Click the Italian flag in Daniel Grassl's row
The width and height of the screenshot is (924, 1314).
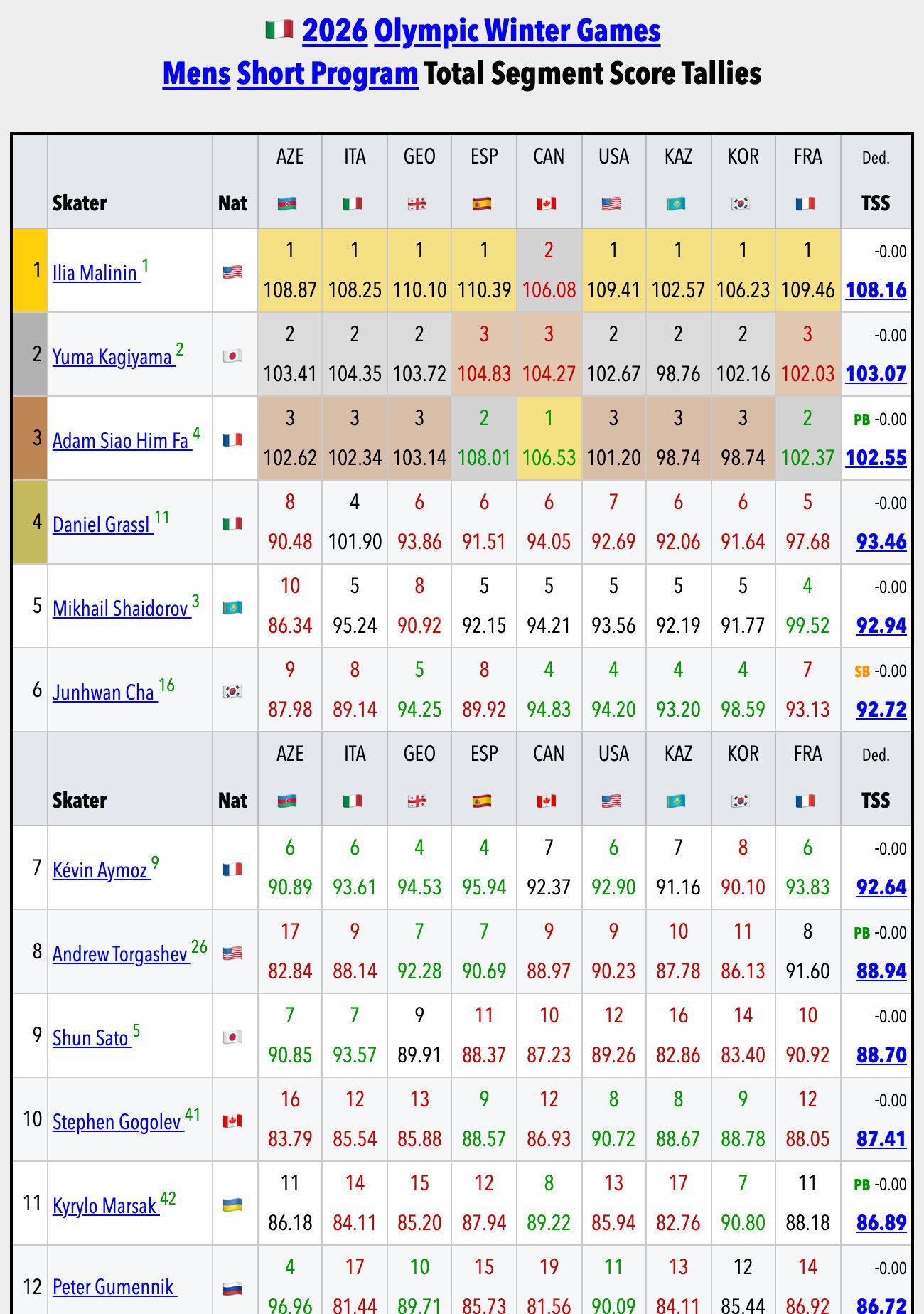click(232, 523)
